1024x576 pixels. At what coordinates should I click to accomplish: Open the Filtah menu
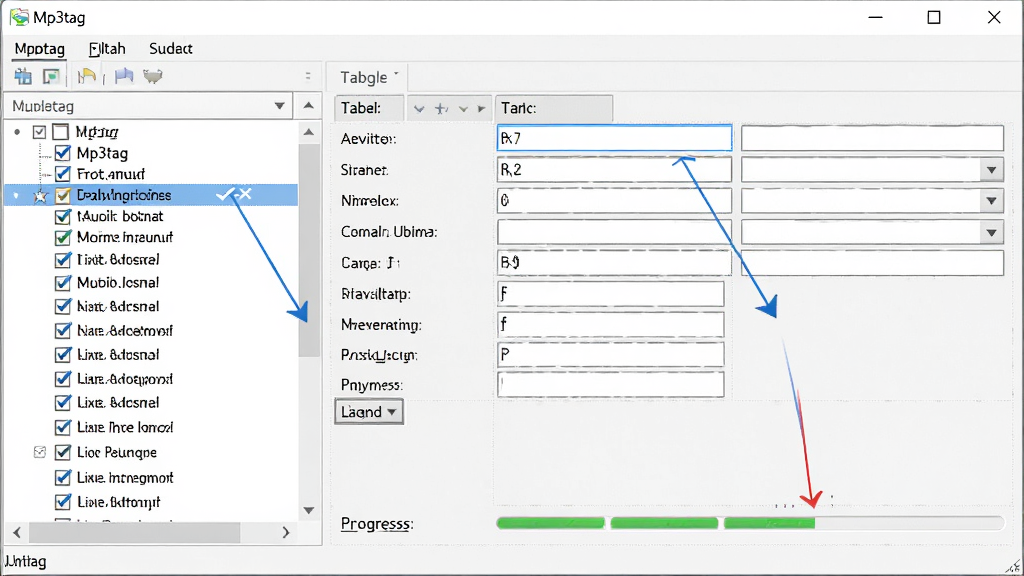[107, 49]
